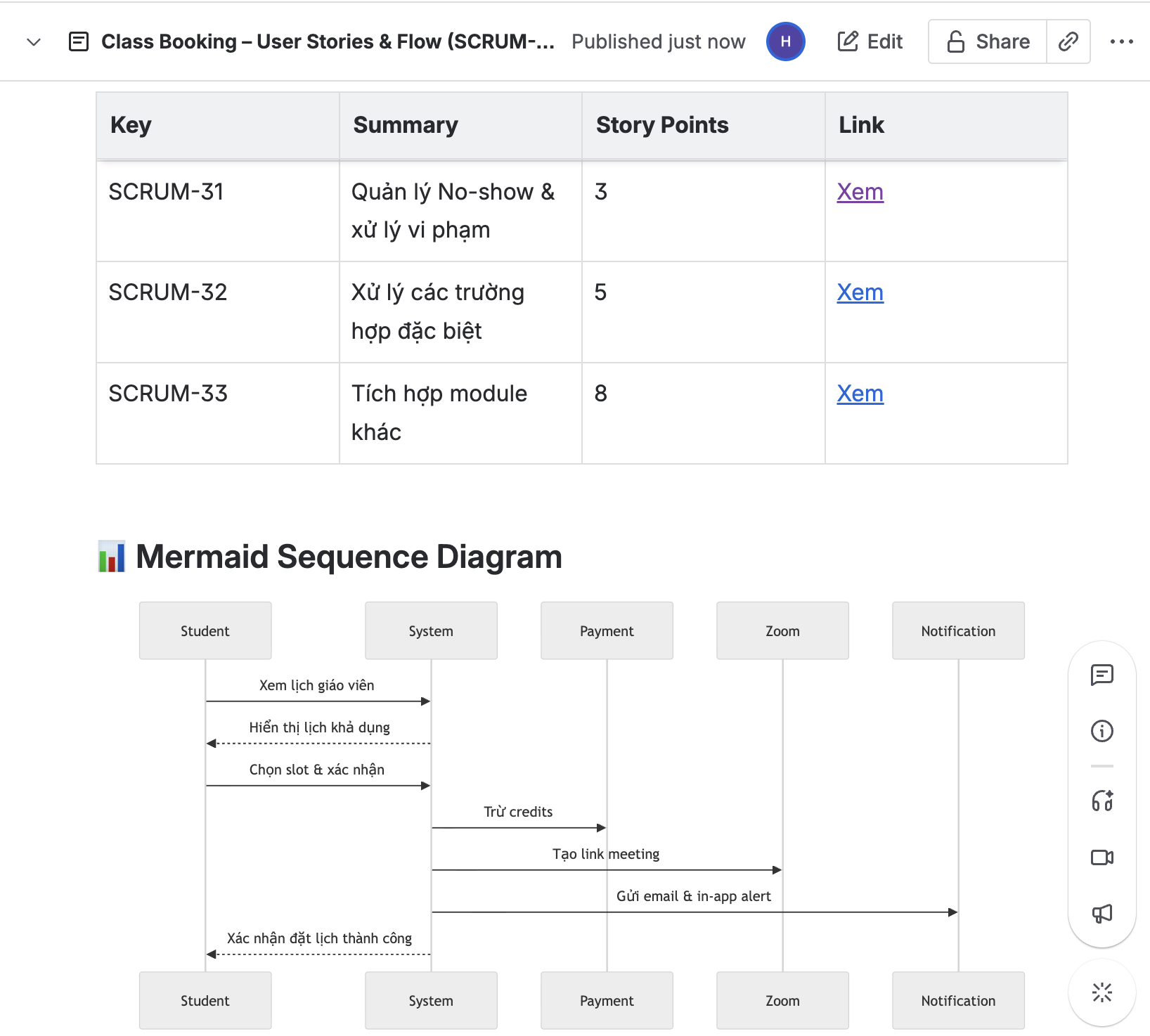Click the Mermaid Sequence Diagram heading
The image size is (1150, 1036).
pos(349,557)
